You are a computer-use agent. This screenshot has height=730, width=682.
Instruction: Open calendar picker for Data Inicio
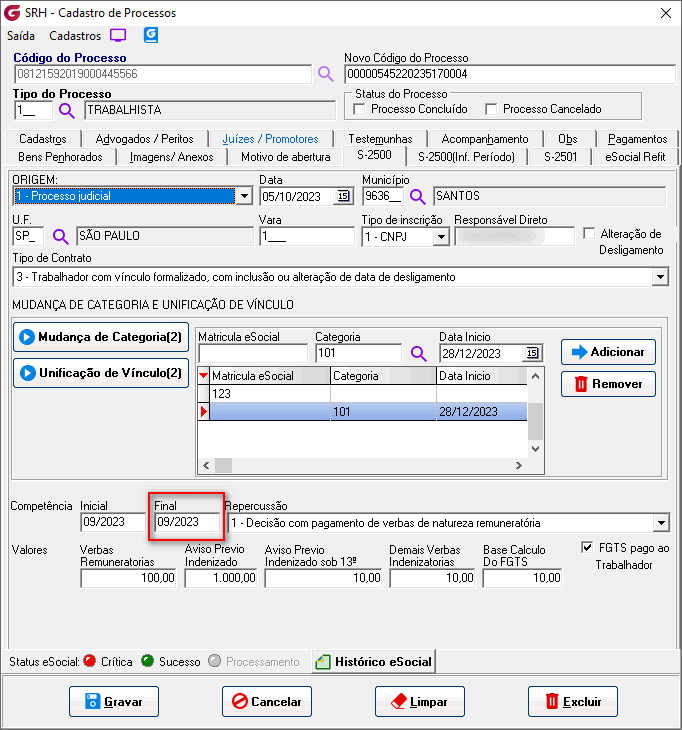[532, 353]
